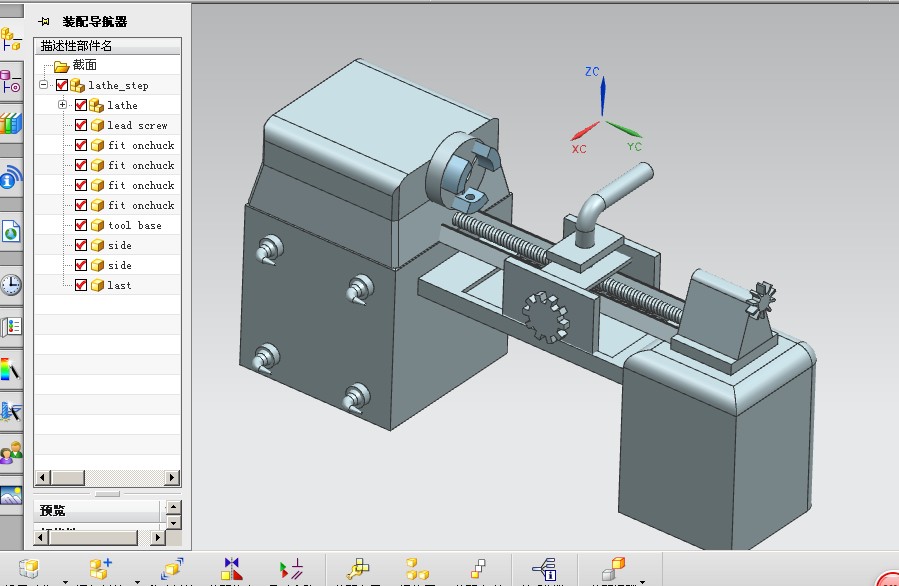This screenshot has width=899, height=586.
Task: Click the splitter grip above 预览 panel
Action: 107,494
